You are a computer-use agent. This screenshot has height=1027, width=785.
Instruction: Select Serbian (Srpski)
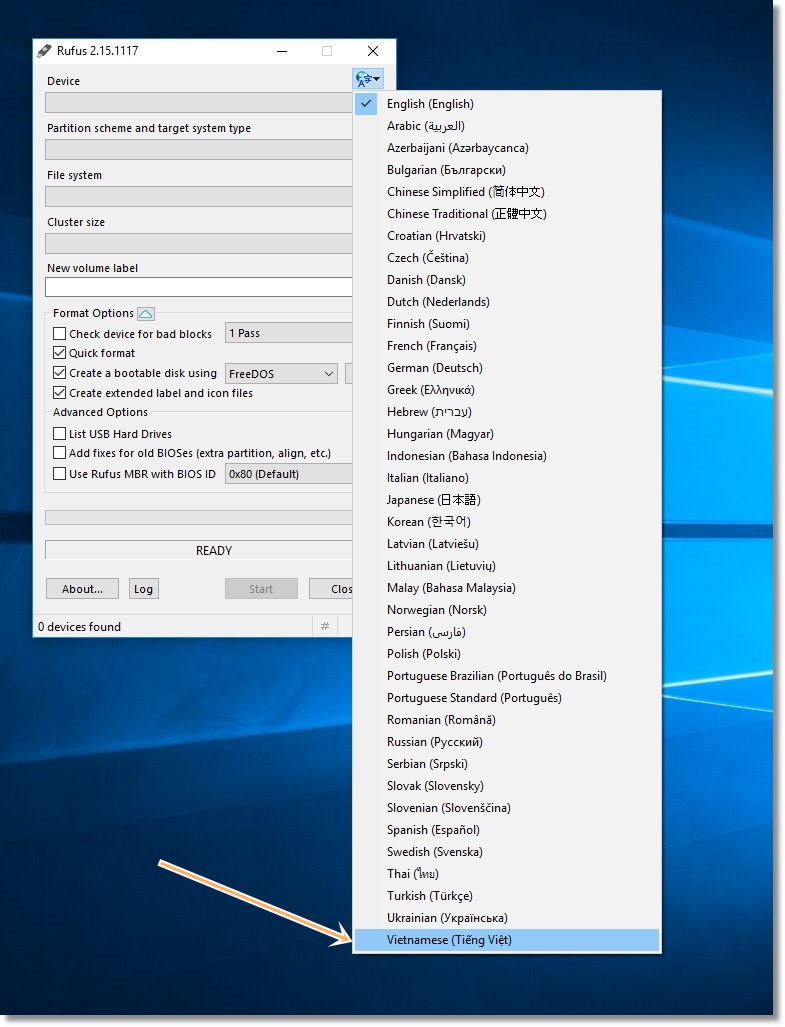pyautogui.click(x=507, y=764)
